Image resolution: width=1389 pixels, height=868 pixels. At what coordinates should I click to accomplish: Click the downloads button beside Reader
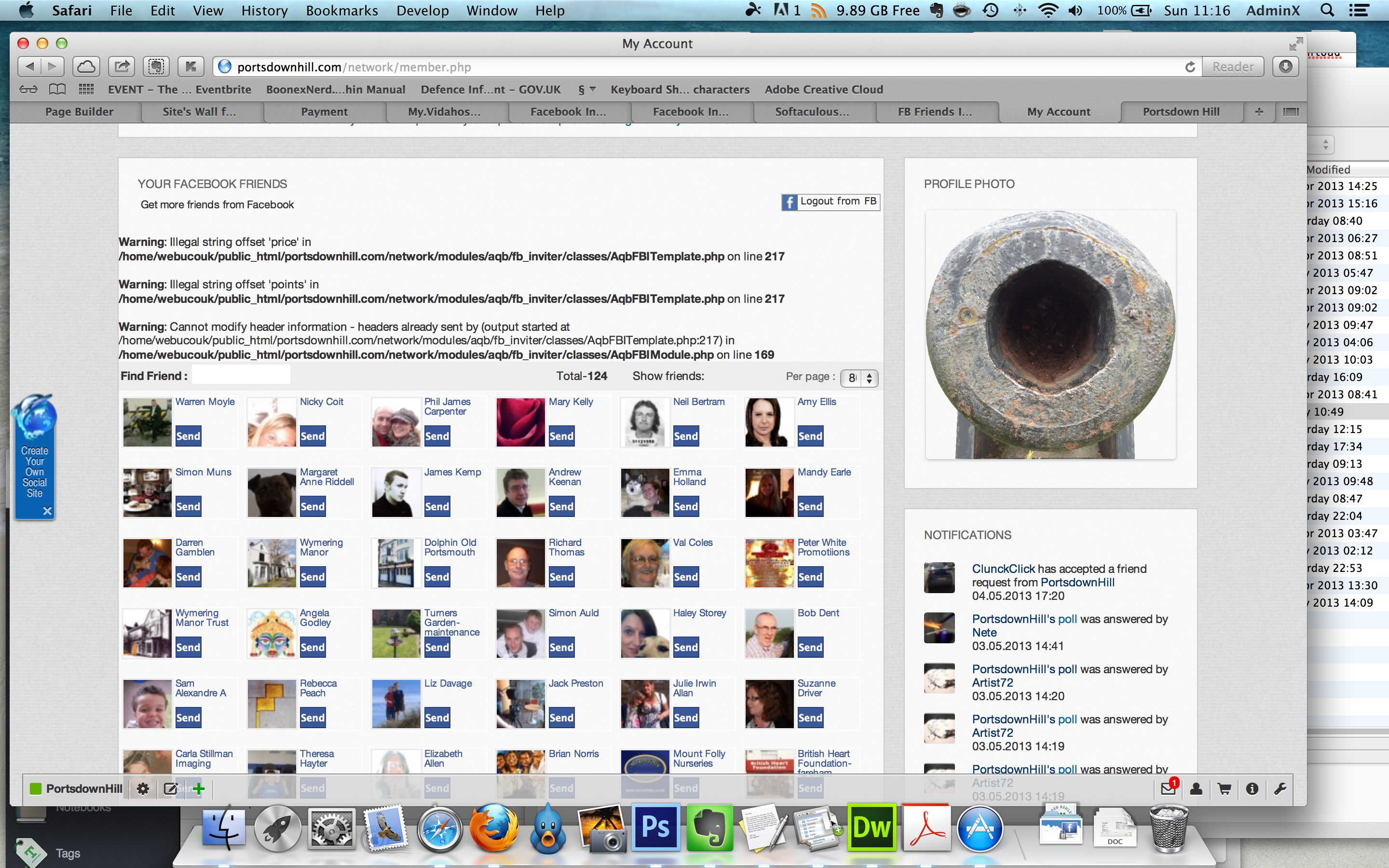point(1286,67)
